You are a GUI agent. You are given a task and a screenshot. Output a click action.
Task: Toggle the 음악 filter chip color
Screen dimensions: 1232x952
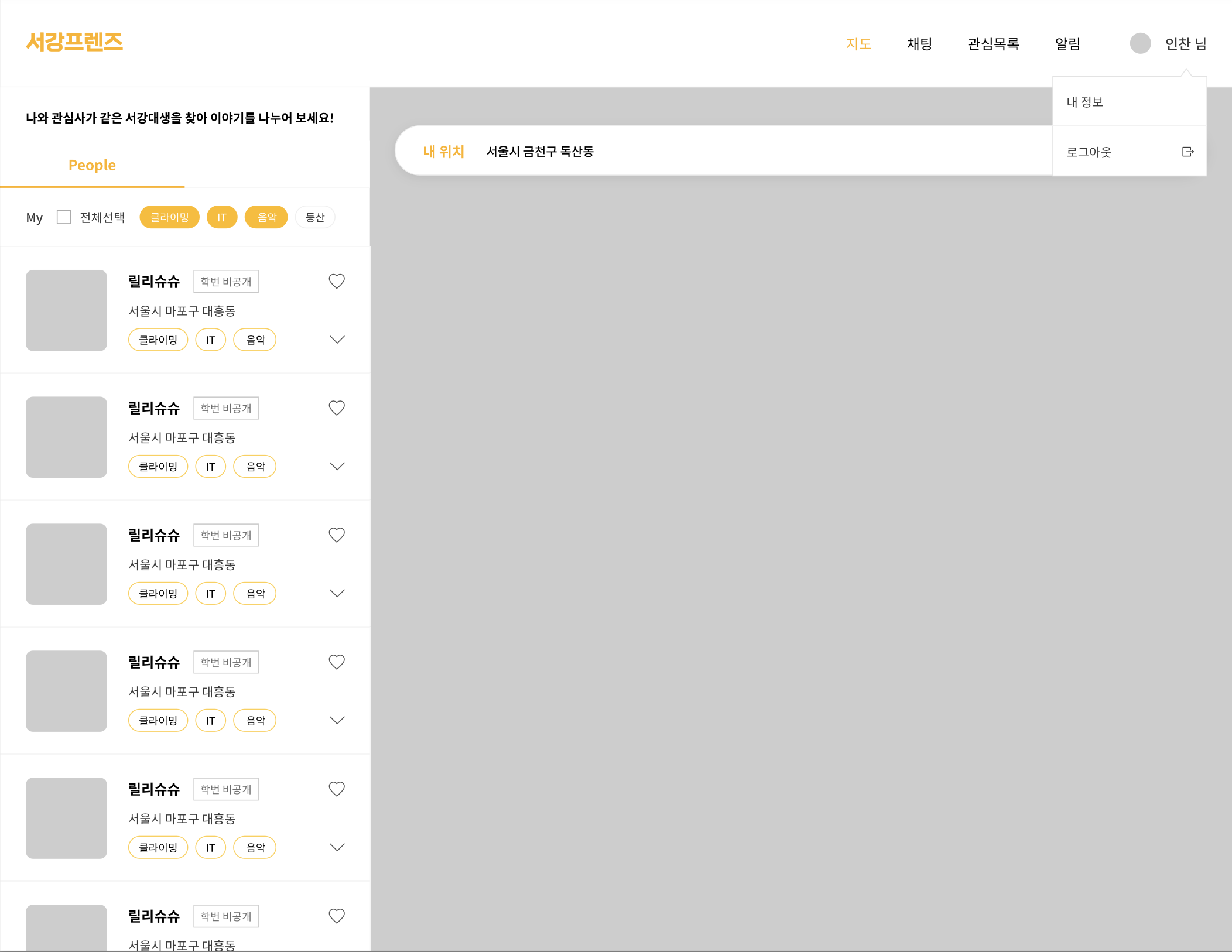click(x=266, y=217)
